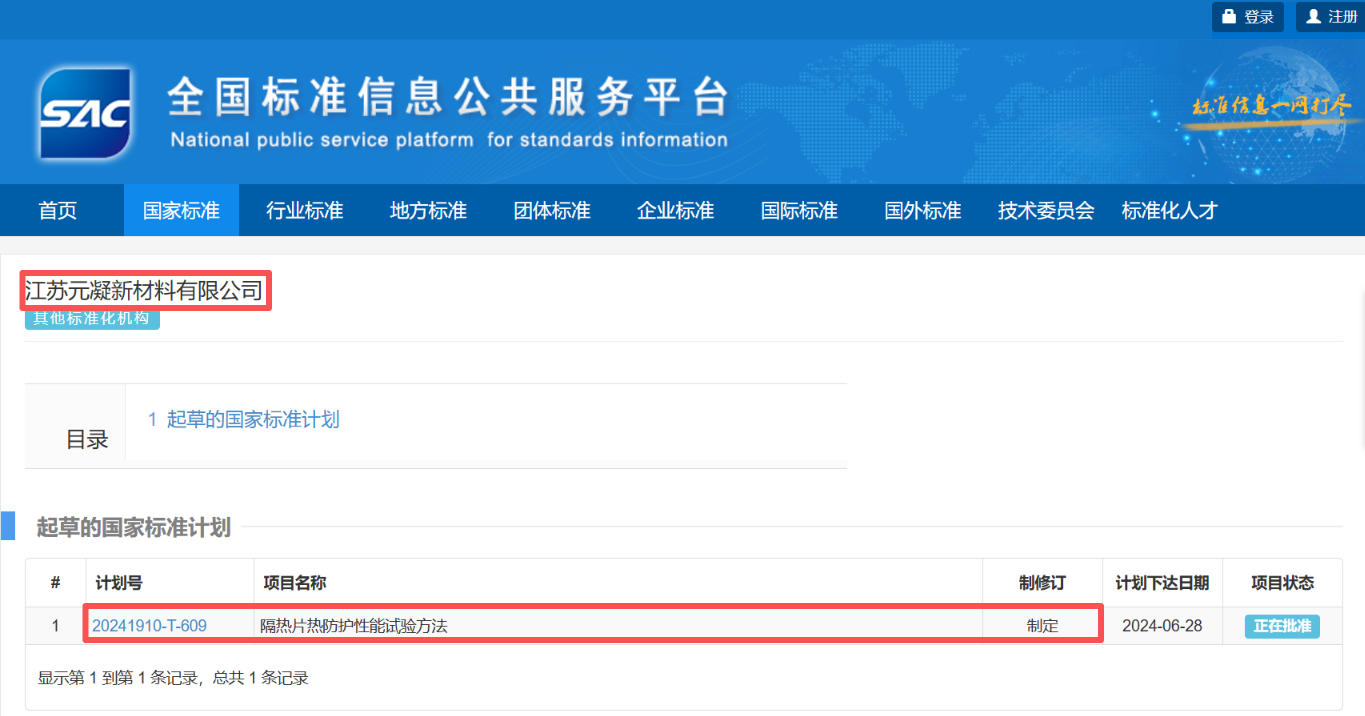This screenshot has width=1365, height=716.
Task: Click the user icon beside 注册
Action: click(1314, 17)
